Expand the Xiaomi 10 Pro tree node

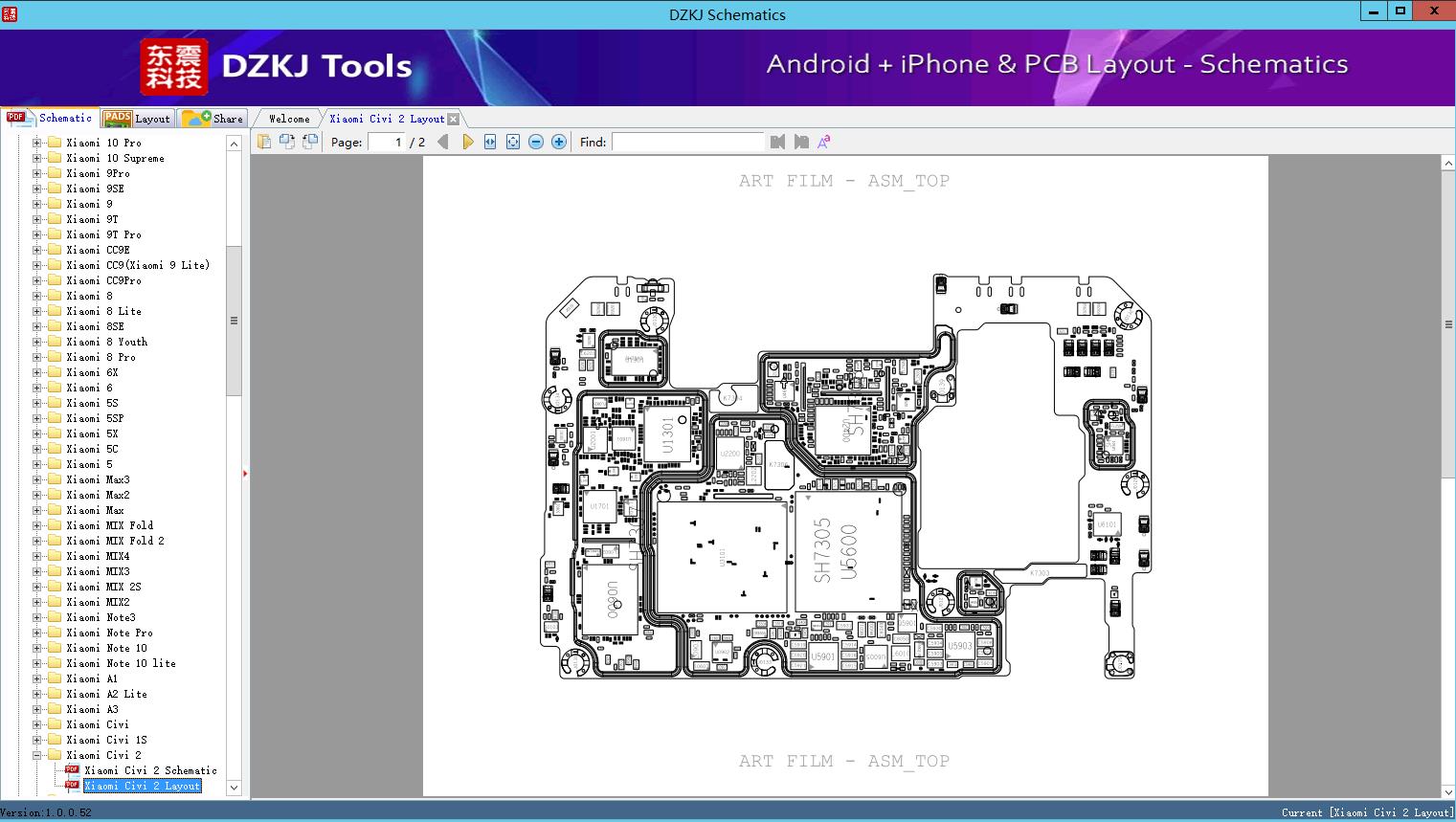(36, 143)
